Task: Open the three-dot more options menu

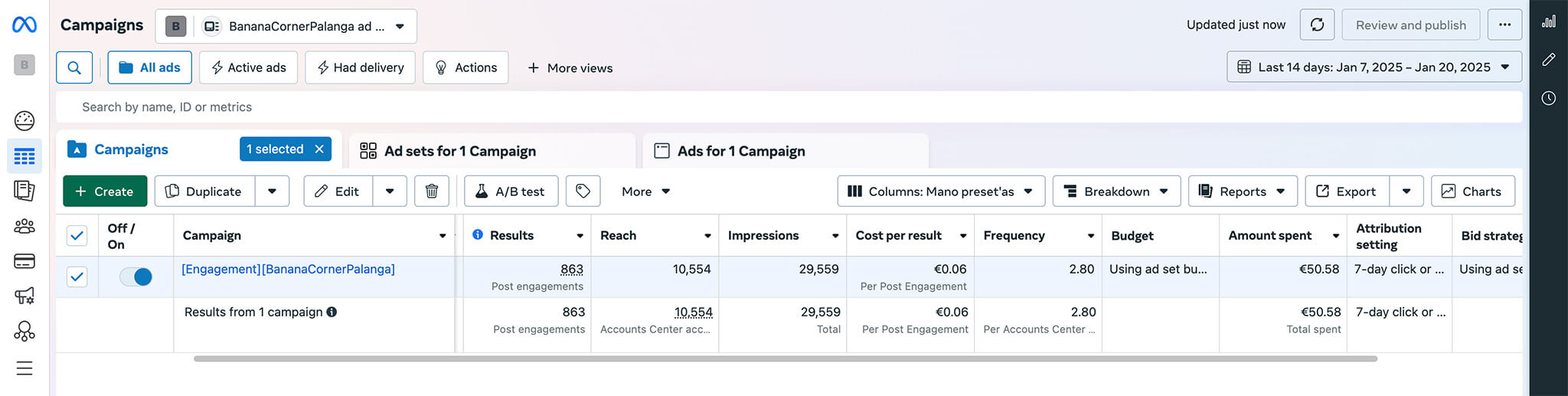Action: pos(1504,25)
